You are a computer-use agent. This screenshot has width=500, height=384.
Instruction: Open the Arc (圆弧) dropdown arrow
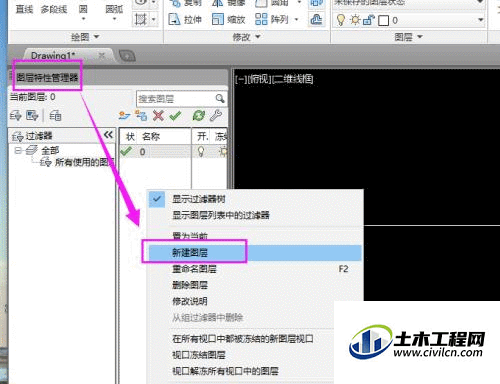114,19
